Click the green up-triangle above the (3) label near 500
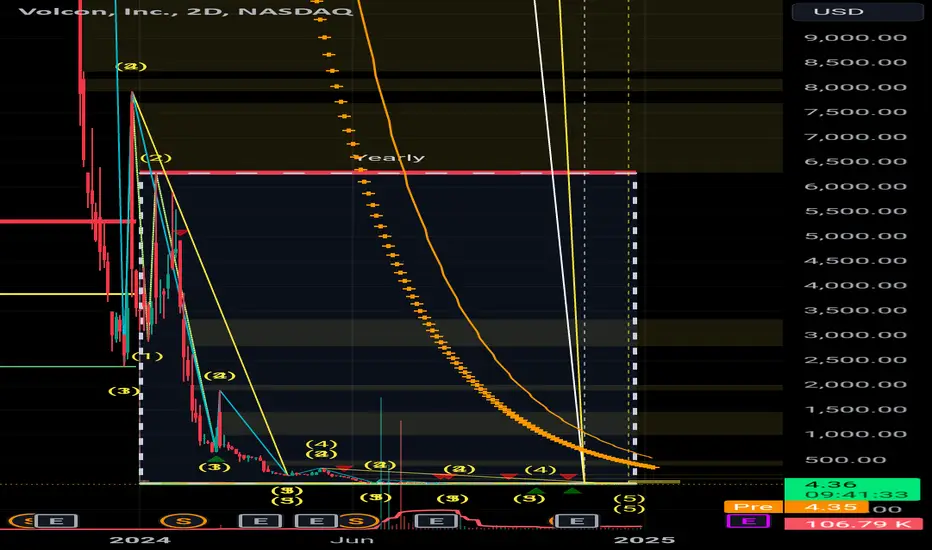Screen dimensions: 932x550 pyautogui.click(x=215, y=458)
